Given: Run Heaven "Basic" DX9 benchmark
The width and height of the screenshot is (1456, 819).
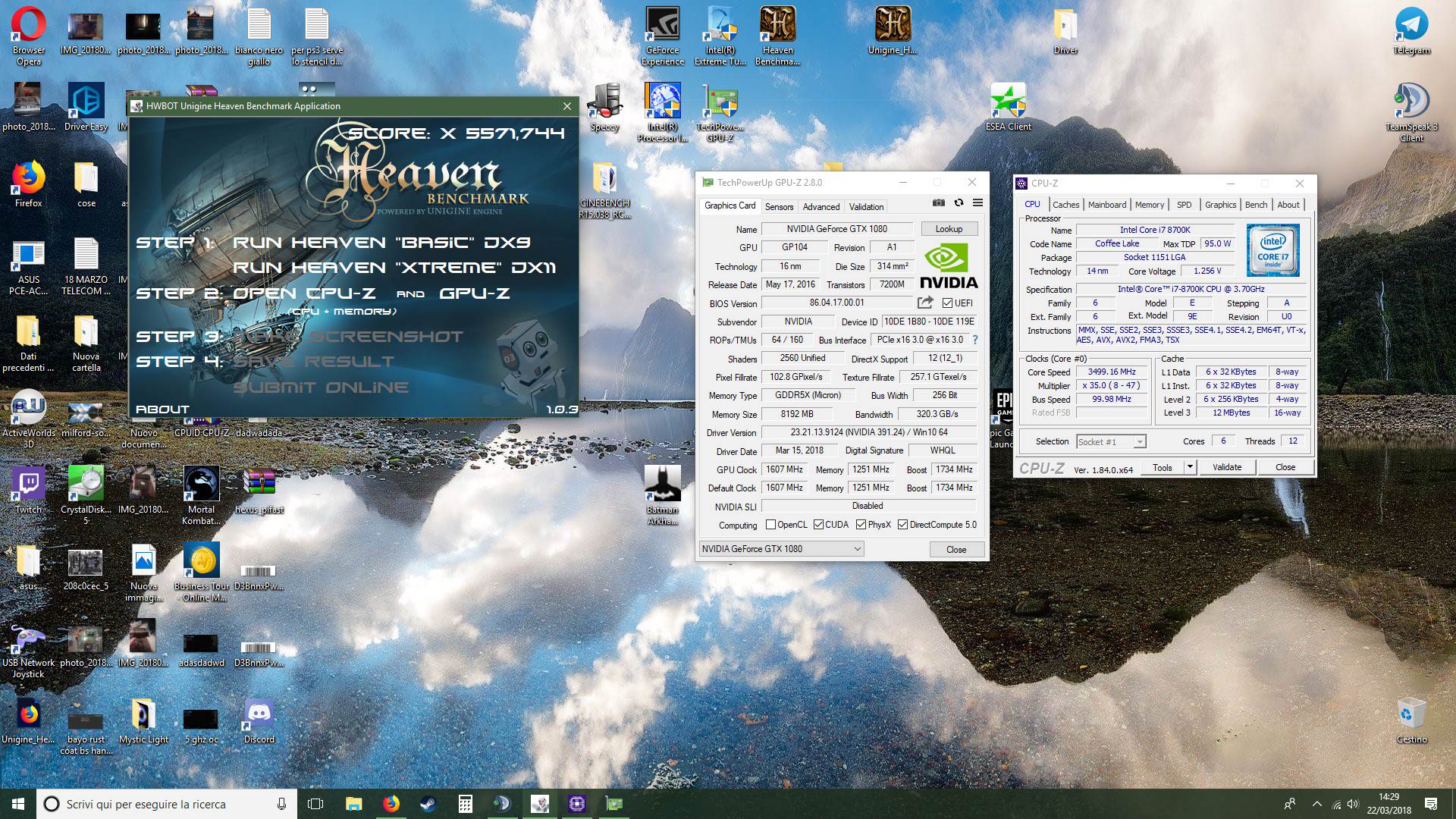Looking at the screenshot, I should [x=381, y=243].
